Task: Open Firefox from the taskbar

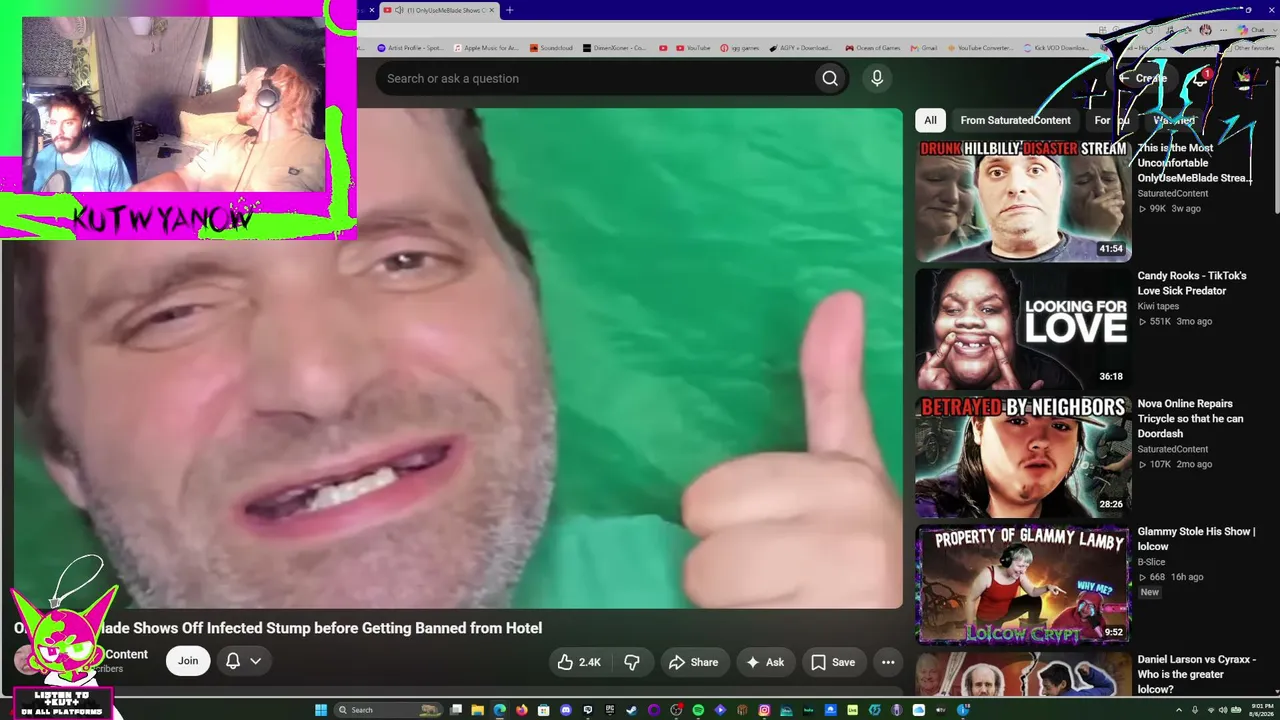Action: tap(521, 710)
